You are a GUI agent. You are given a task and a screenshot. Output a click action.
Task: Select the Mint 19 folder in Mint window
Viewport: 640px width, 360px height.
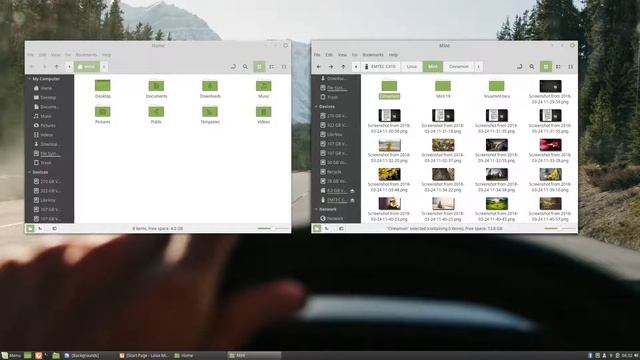click(x=443, y=89)
